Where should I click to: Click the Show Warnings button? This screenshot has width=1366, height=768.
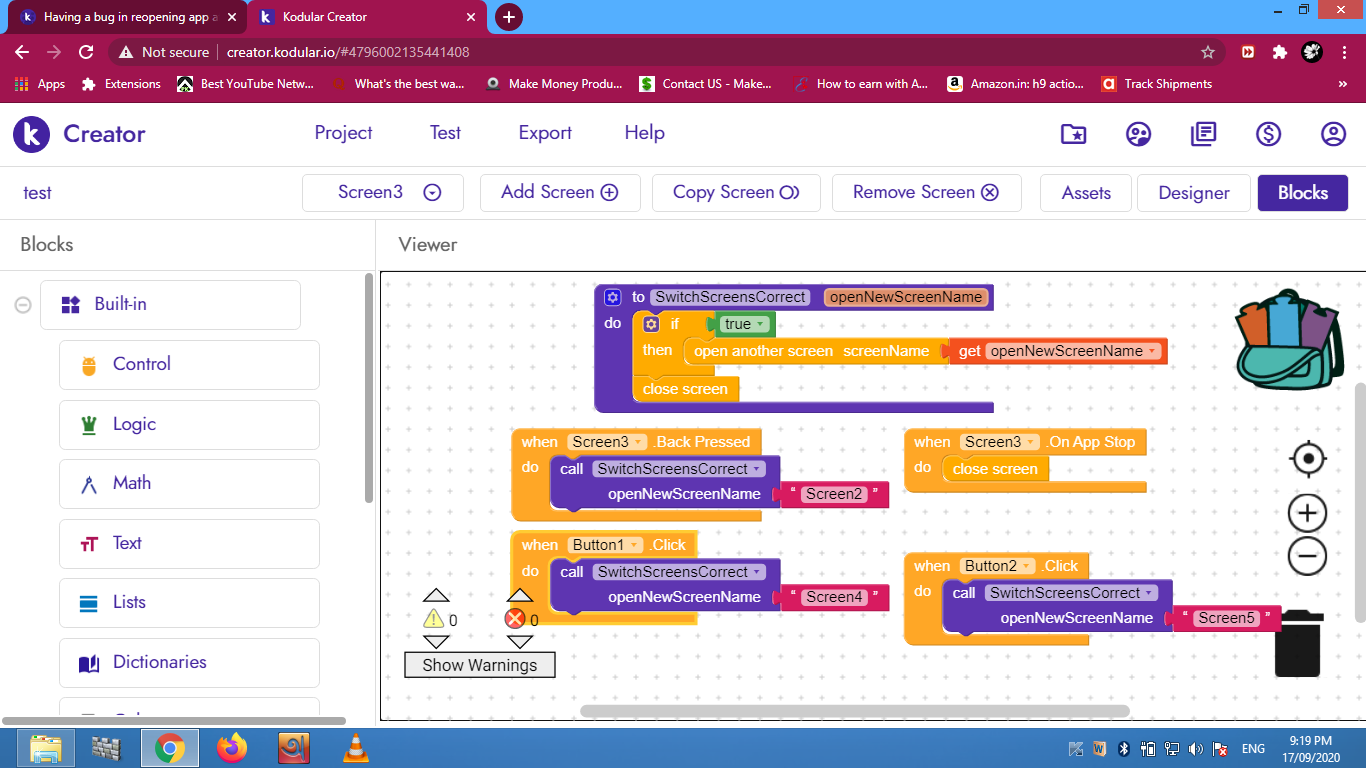pyautogui.click(x=479, y=665)
